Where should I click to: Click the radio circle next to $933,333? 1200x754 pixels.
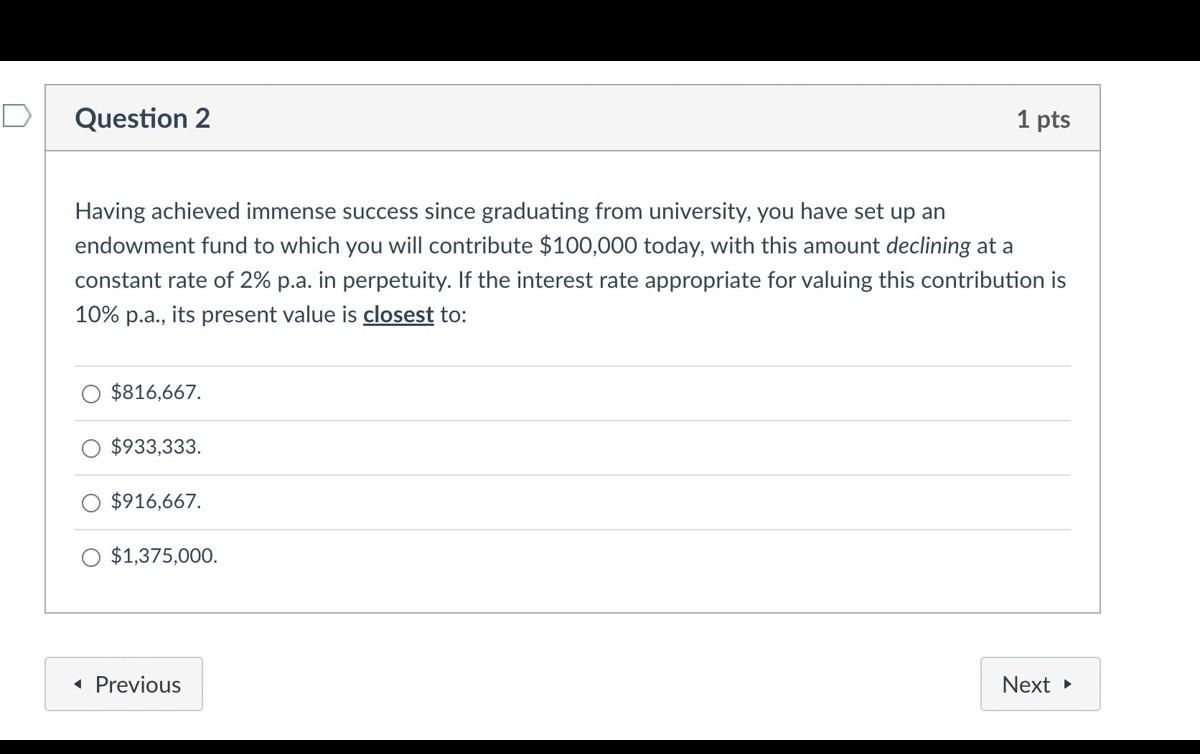[x=90, y=447]
